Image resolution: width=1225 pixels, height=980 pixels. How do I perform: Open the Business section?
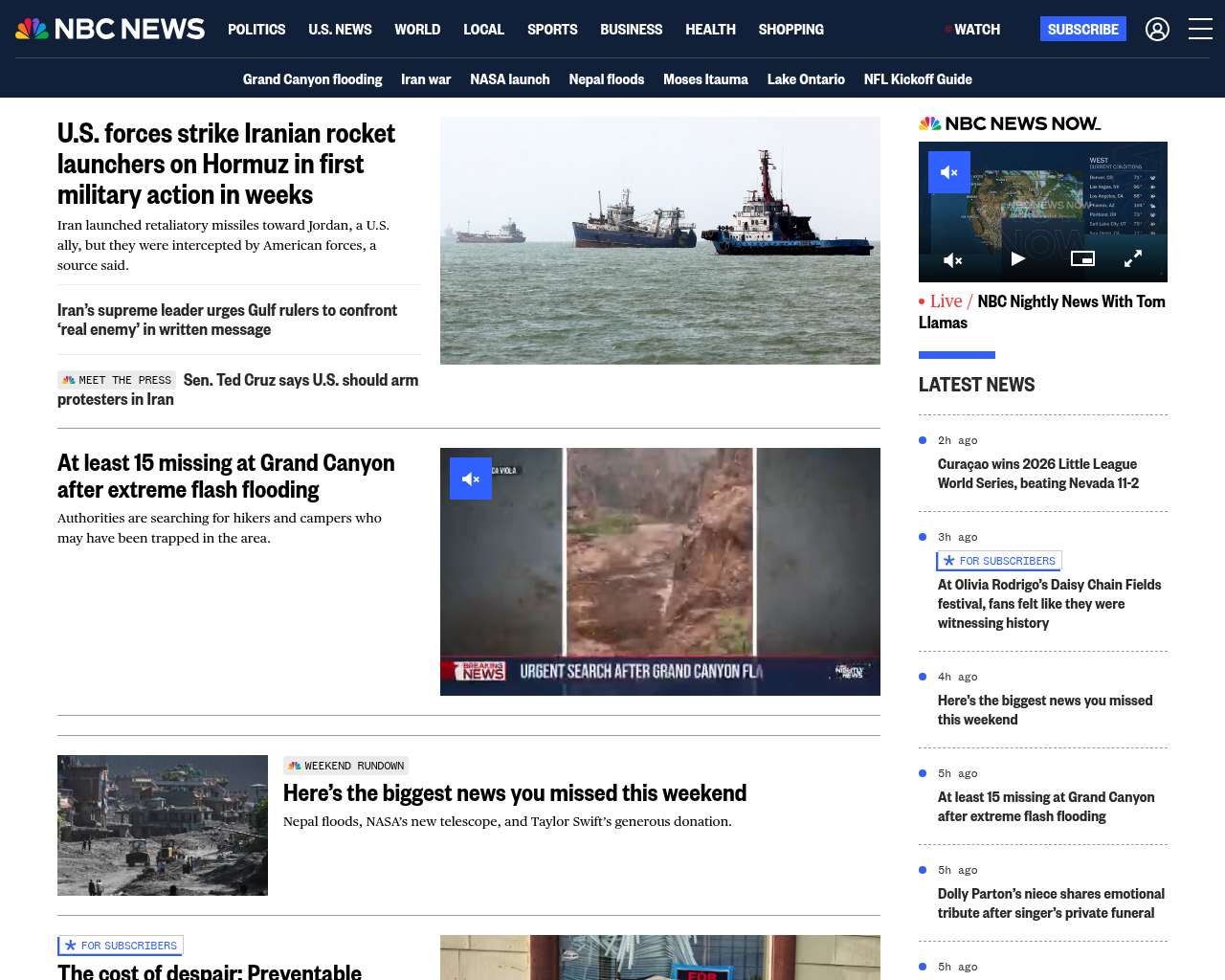tap(631, 30)
